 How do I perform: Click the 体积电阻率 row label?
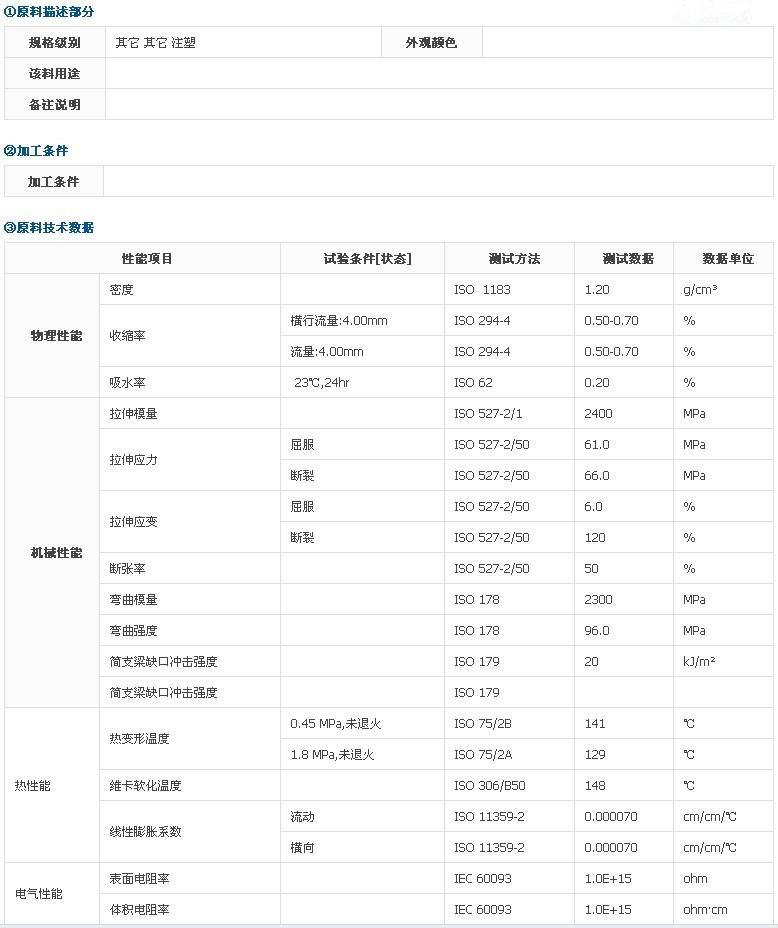tap(139, 910)
